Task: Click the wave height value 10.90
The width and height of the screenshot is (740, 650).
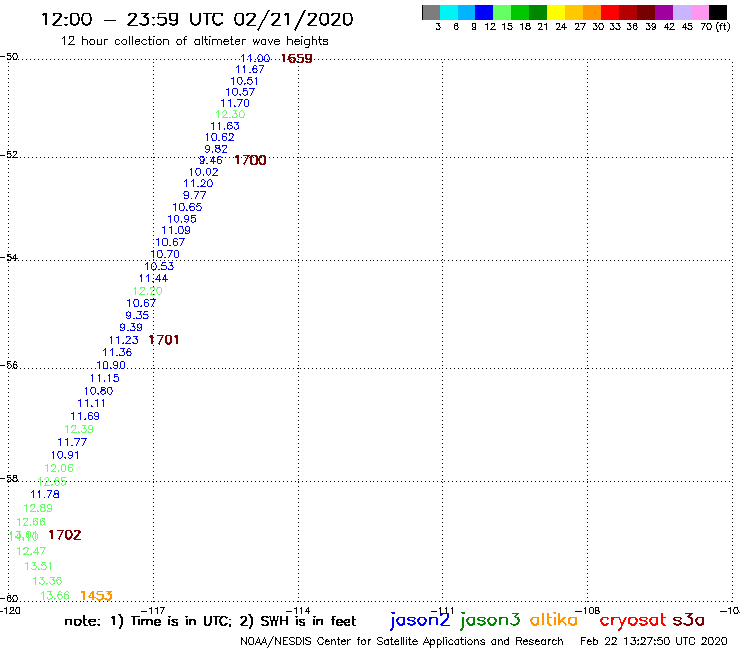Action: coord(111,365)
